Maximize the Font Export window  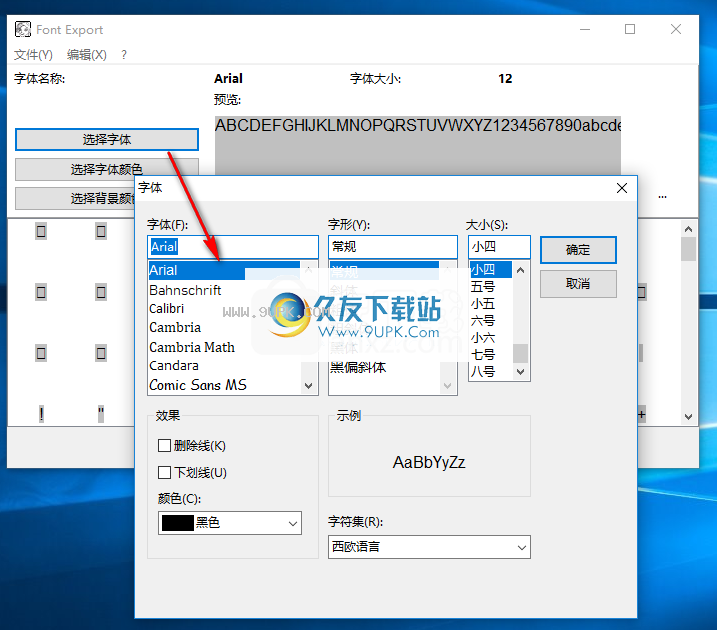[x=630, y=29]
